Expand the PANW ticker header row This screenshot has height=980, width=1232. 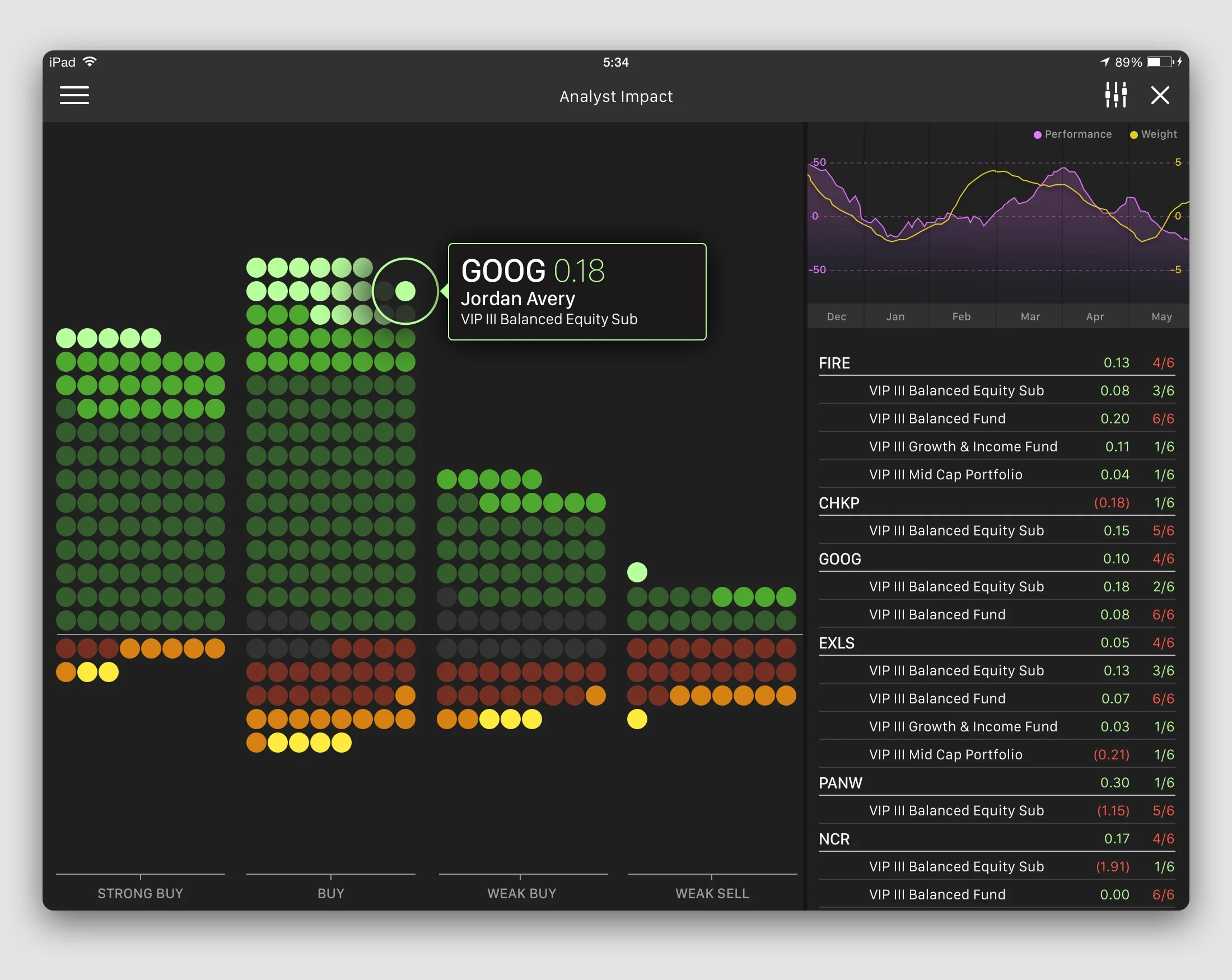coord(841,783)
